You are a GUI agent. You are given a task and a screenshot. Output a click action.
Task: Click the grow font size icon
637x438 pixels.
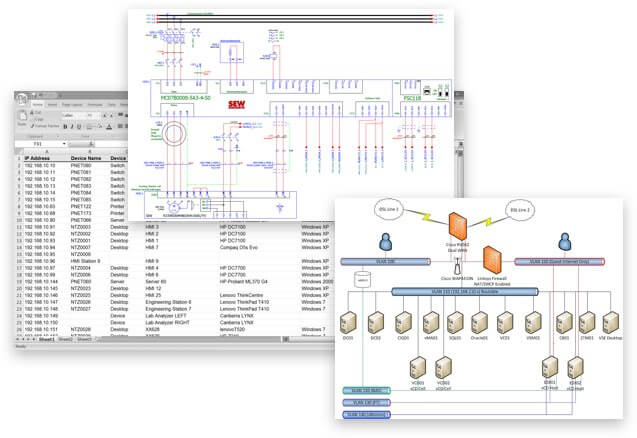tap(105, 116)
